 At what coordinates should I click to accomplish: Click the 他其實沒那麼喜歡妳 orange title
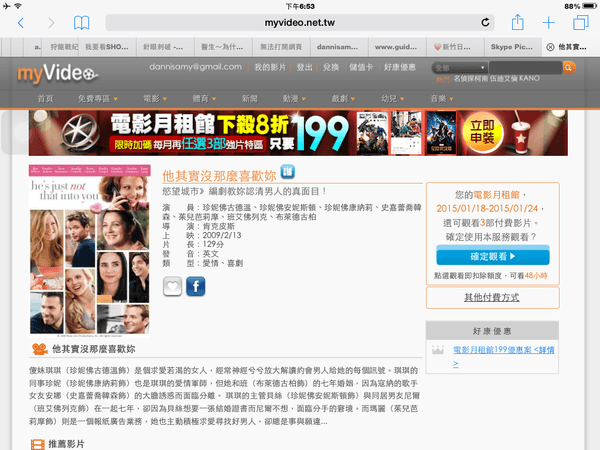click(x=219, y=176)
